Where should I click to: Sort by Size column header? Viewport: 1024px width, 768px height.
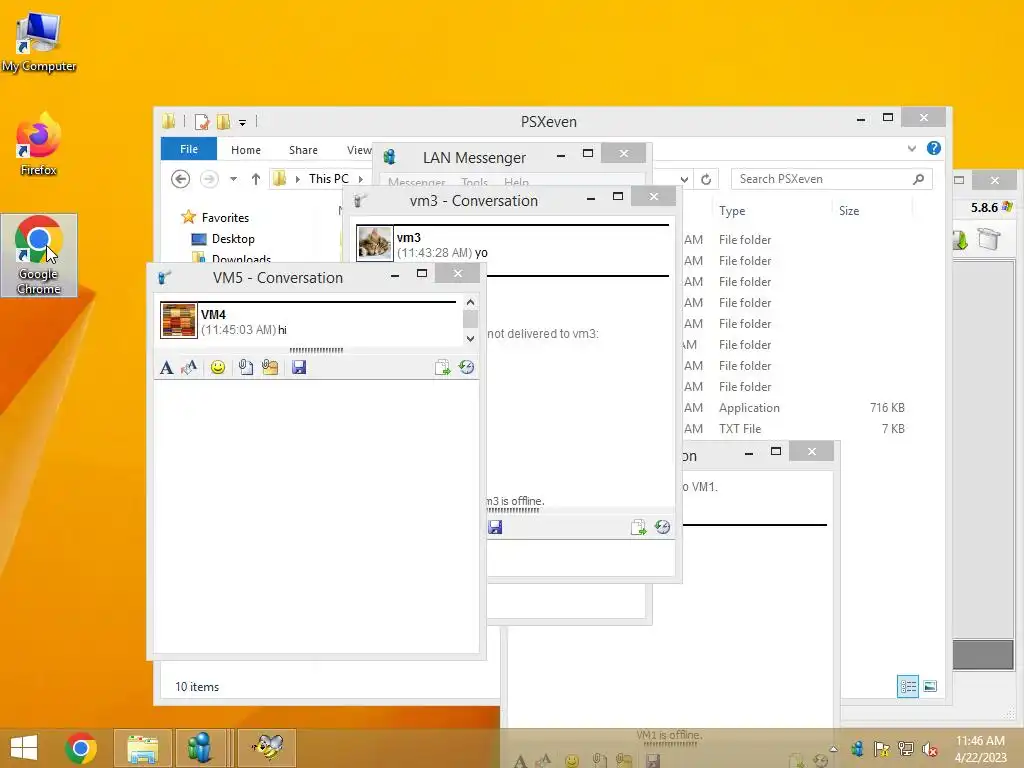point(849,211)
